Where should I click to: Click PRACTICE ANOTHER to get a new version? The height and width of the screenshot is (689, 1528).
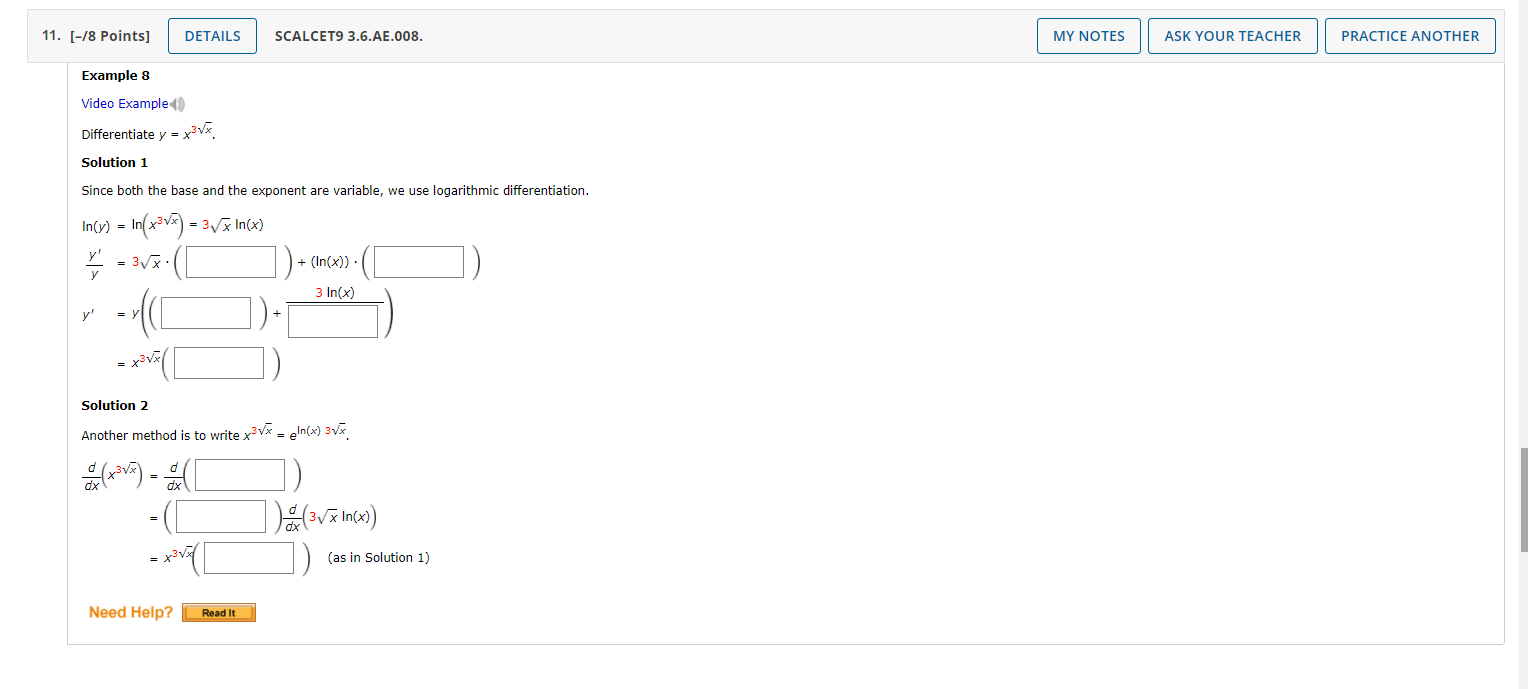click(x=1410, y=35)
